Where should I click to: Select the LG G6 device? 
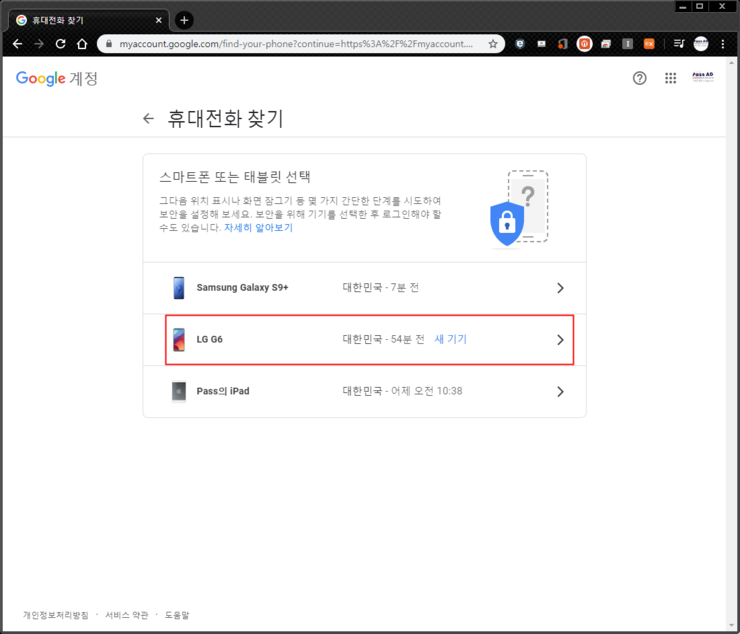364,340
